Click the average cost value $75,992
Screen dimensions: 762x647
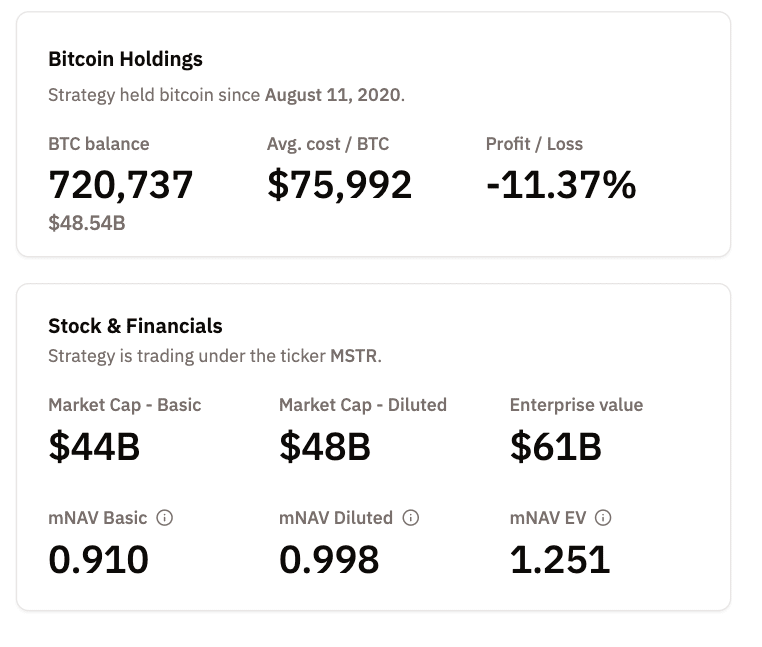[x=340, y=185]
